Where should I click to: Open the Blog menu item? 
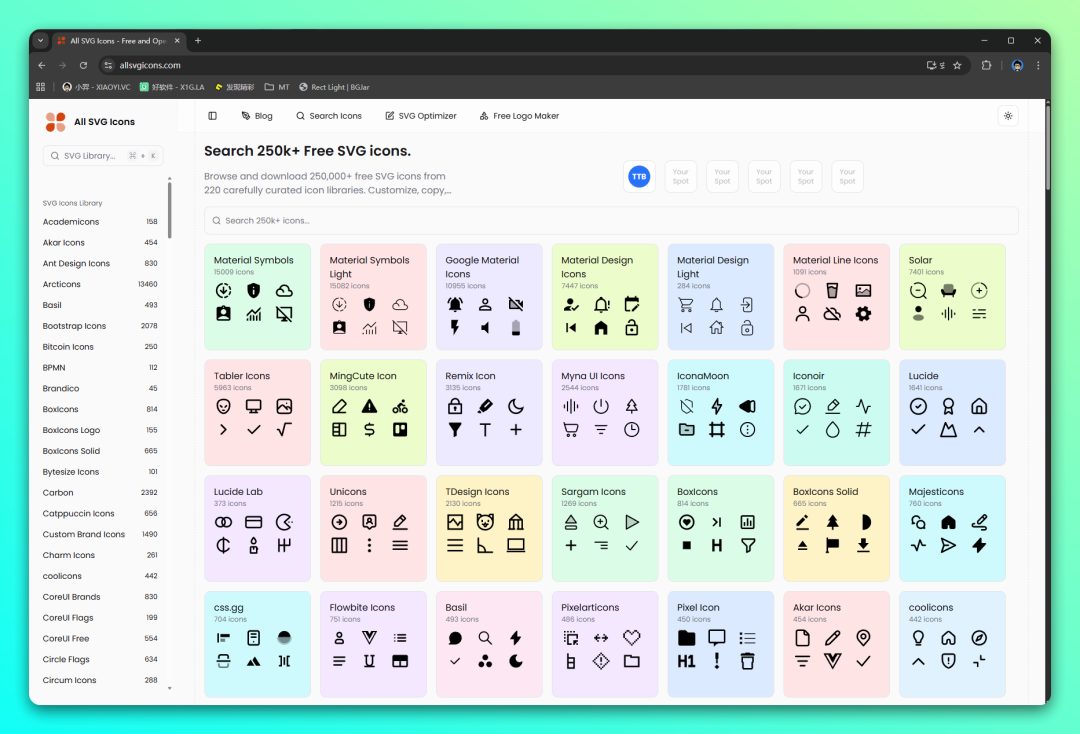[x=257, y=116]
